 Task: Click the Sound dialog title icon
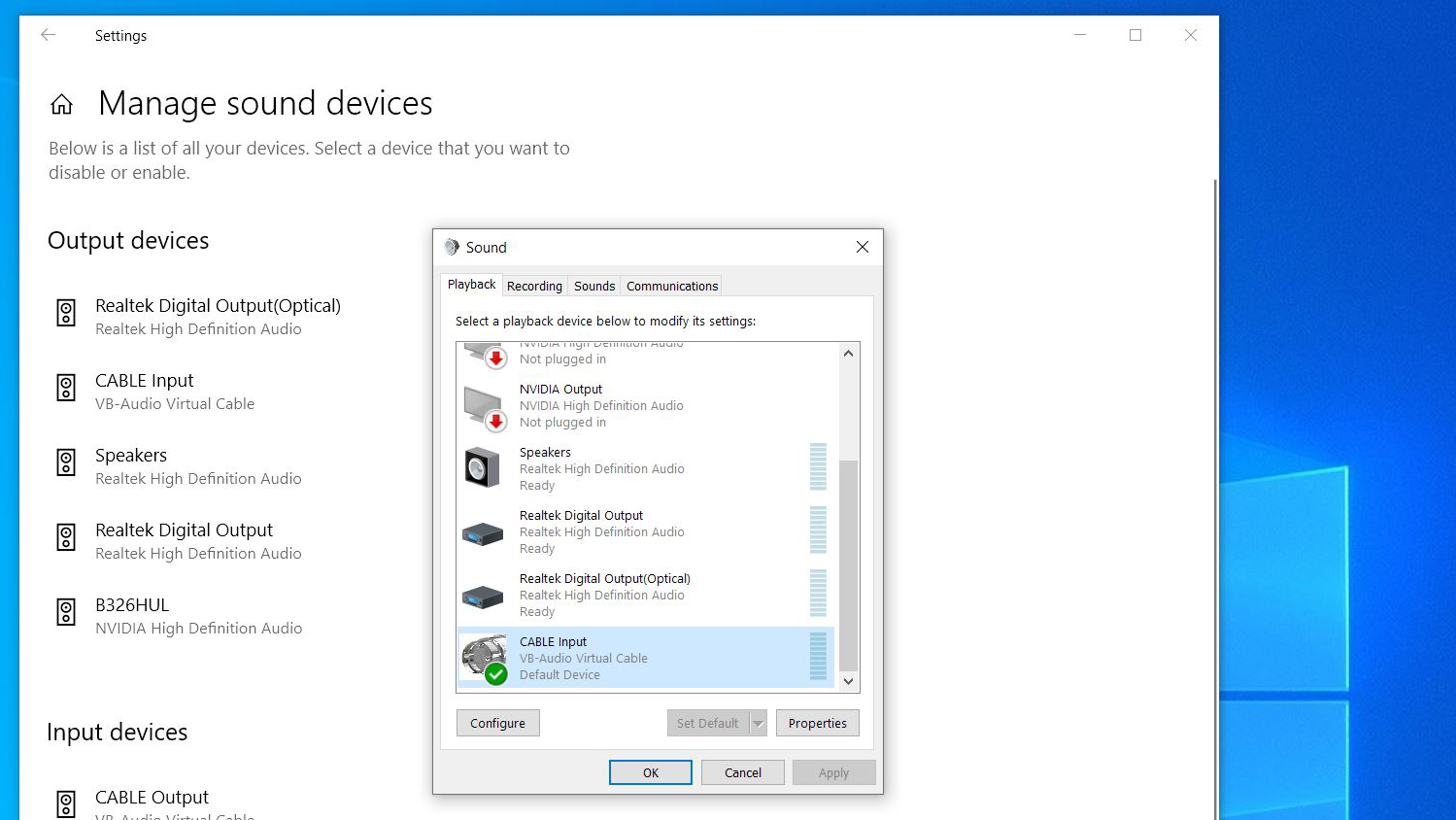452,247
